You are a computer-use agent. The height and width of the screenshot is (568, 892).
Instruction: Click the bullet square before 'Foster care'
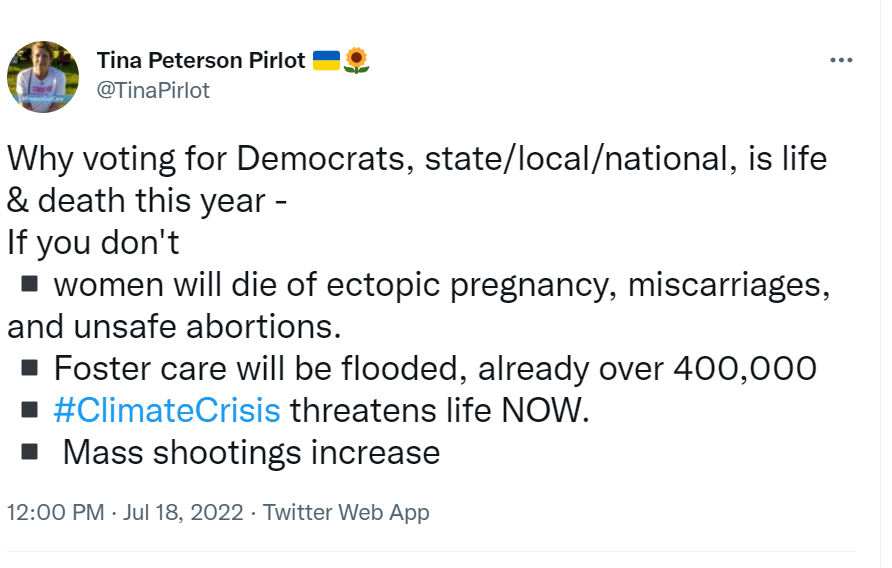[x=30, y=368]
